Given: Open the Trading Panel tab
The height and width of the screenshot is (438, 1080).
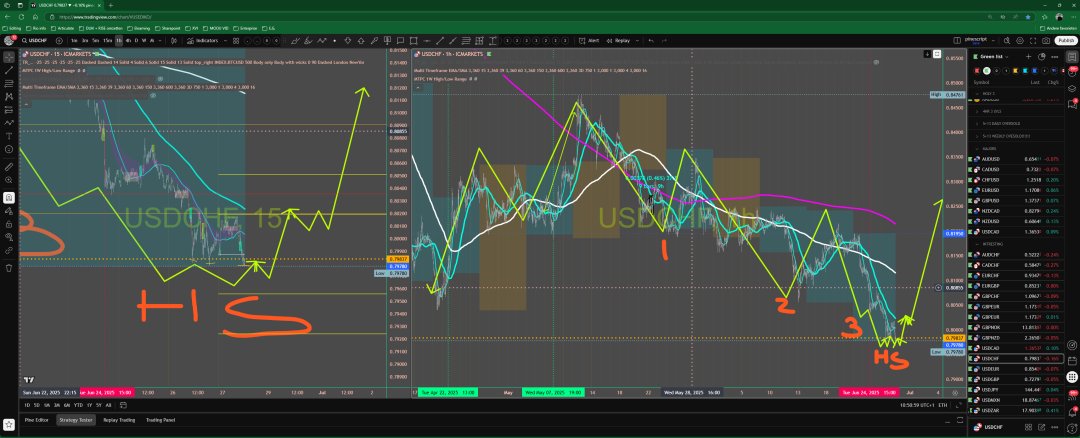Looking at the screenshot, I should pyautogui.click(x=160, y=419).
